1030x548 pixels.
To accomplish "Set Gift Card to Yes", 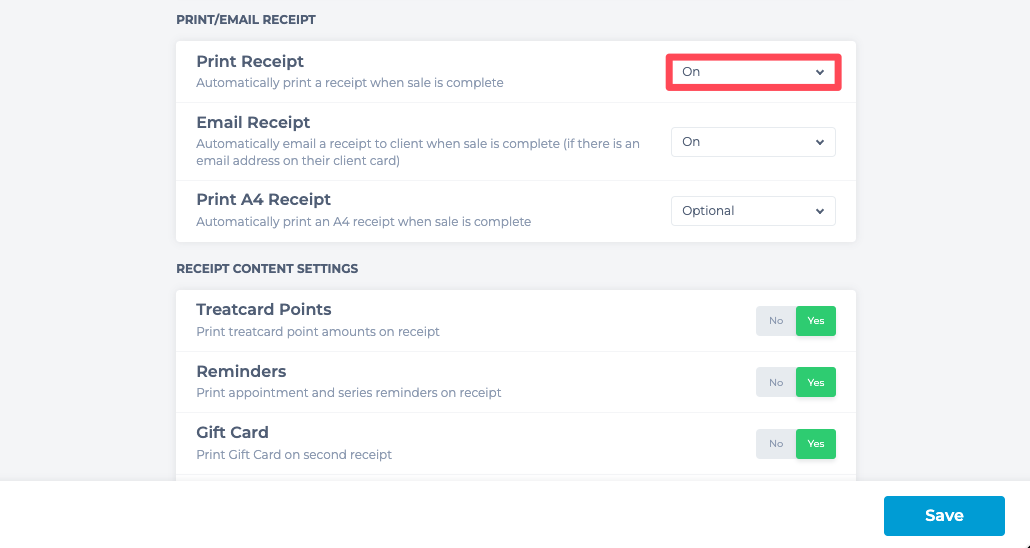I will tap(816, 444).
